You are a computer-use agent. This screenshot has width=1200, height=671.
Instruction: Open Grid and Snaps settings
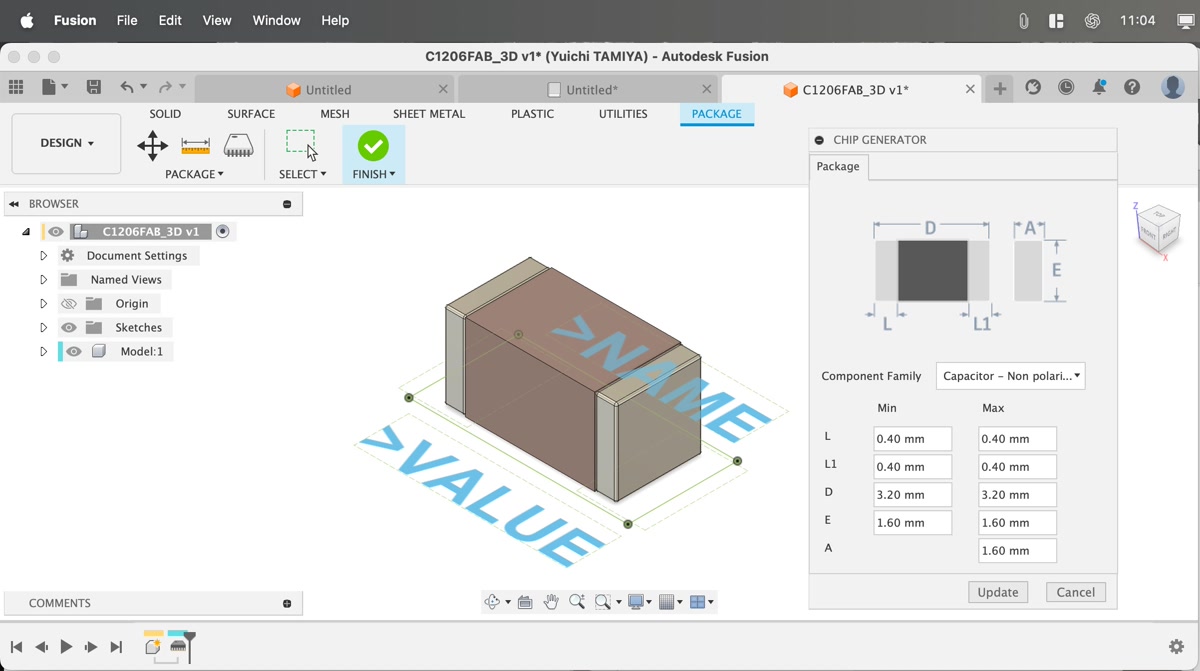[667, 602]
